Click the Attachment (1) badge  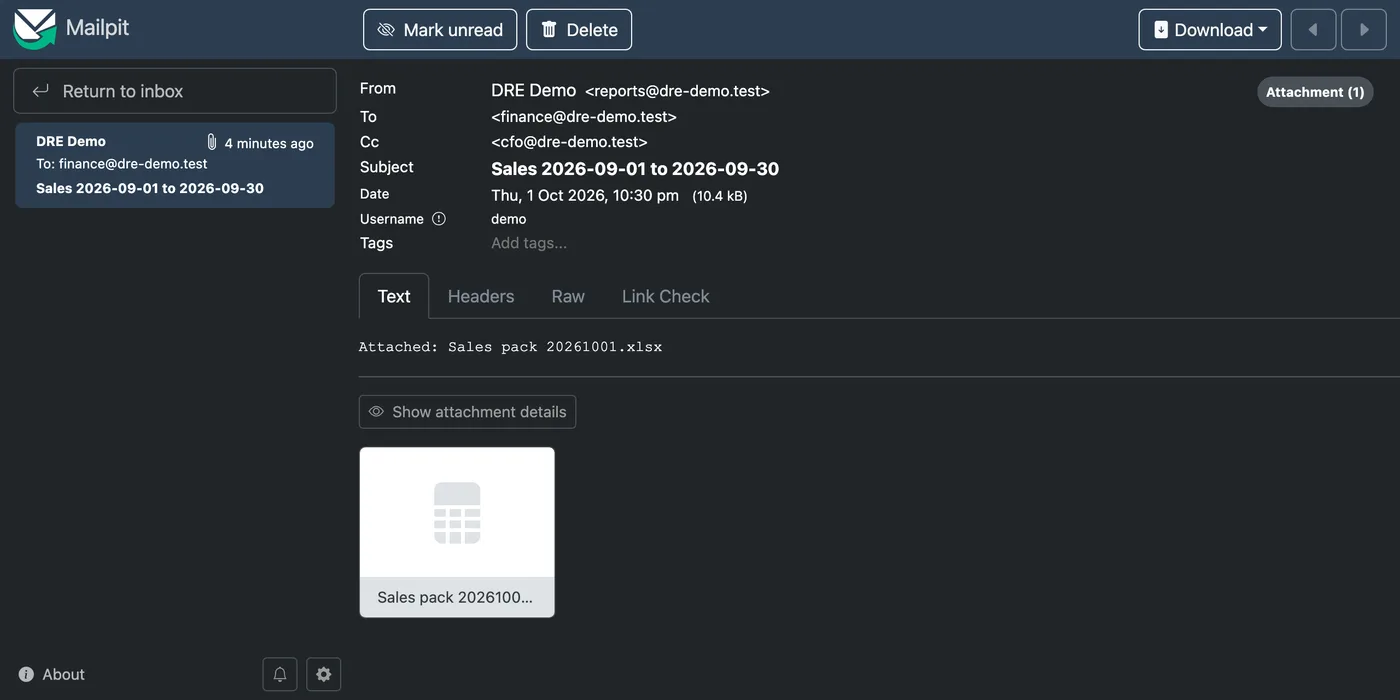pos(1315,92)
